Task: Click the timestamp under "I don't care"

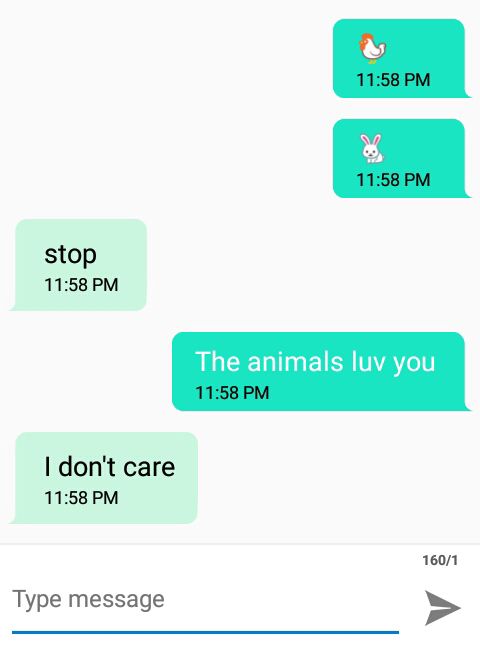Action: coord(81,498)
